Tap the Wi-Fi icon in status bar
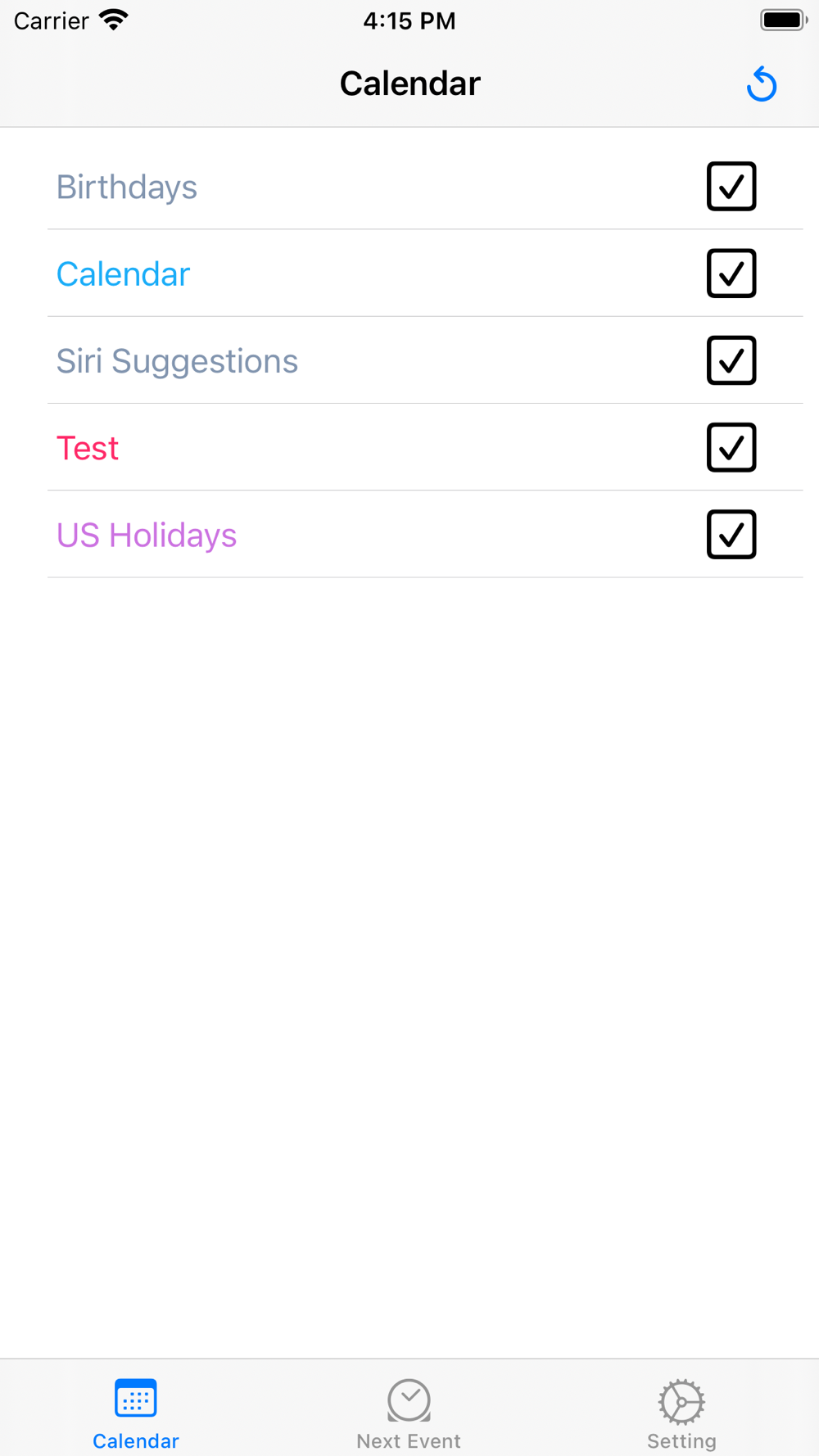This screenshot has height=1456, width=819. point(113,20)
